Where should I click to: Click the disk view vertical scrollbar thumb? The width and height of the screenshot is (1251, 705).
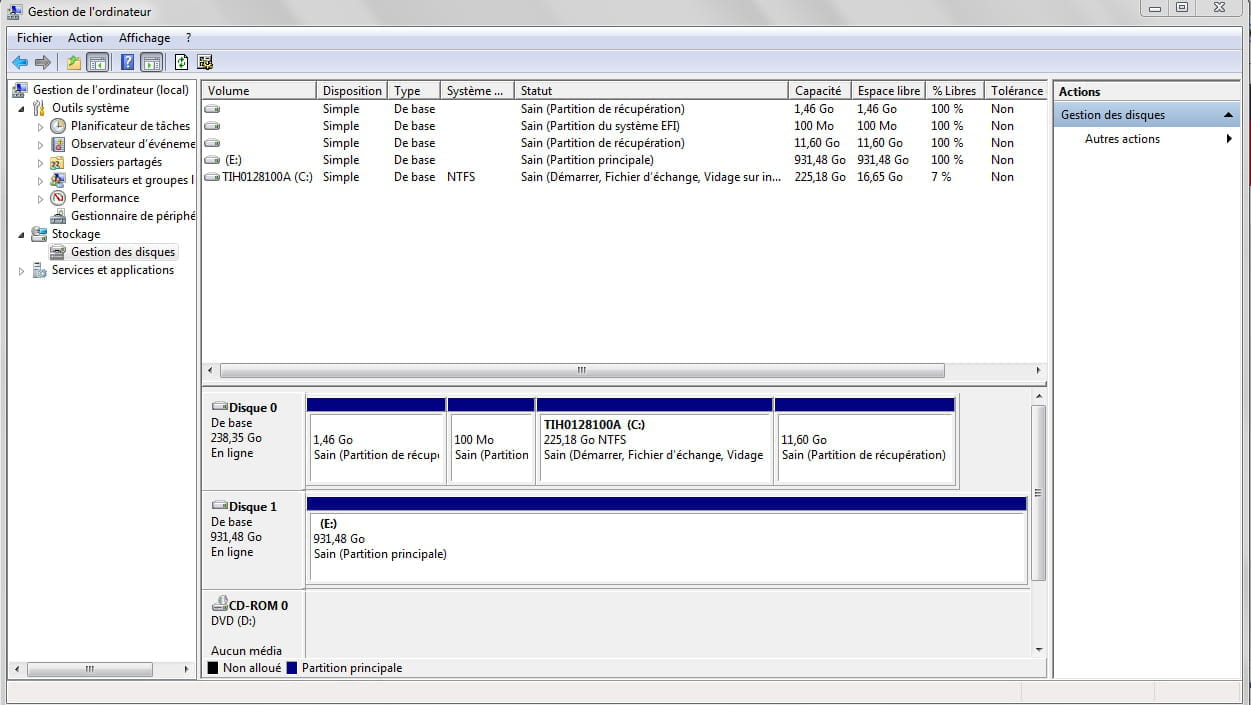1038,492
